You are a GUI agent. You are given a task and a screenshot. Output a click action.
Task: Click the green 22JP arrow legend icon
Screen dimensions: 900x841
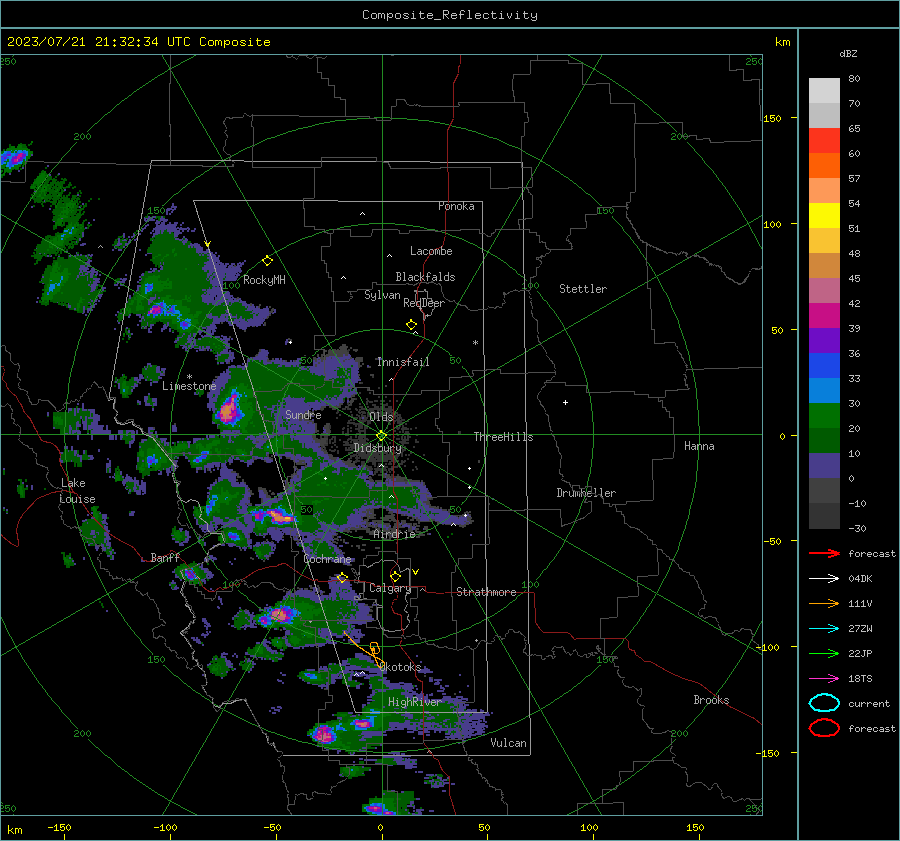pyautogui.click(x=824, y=653)
